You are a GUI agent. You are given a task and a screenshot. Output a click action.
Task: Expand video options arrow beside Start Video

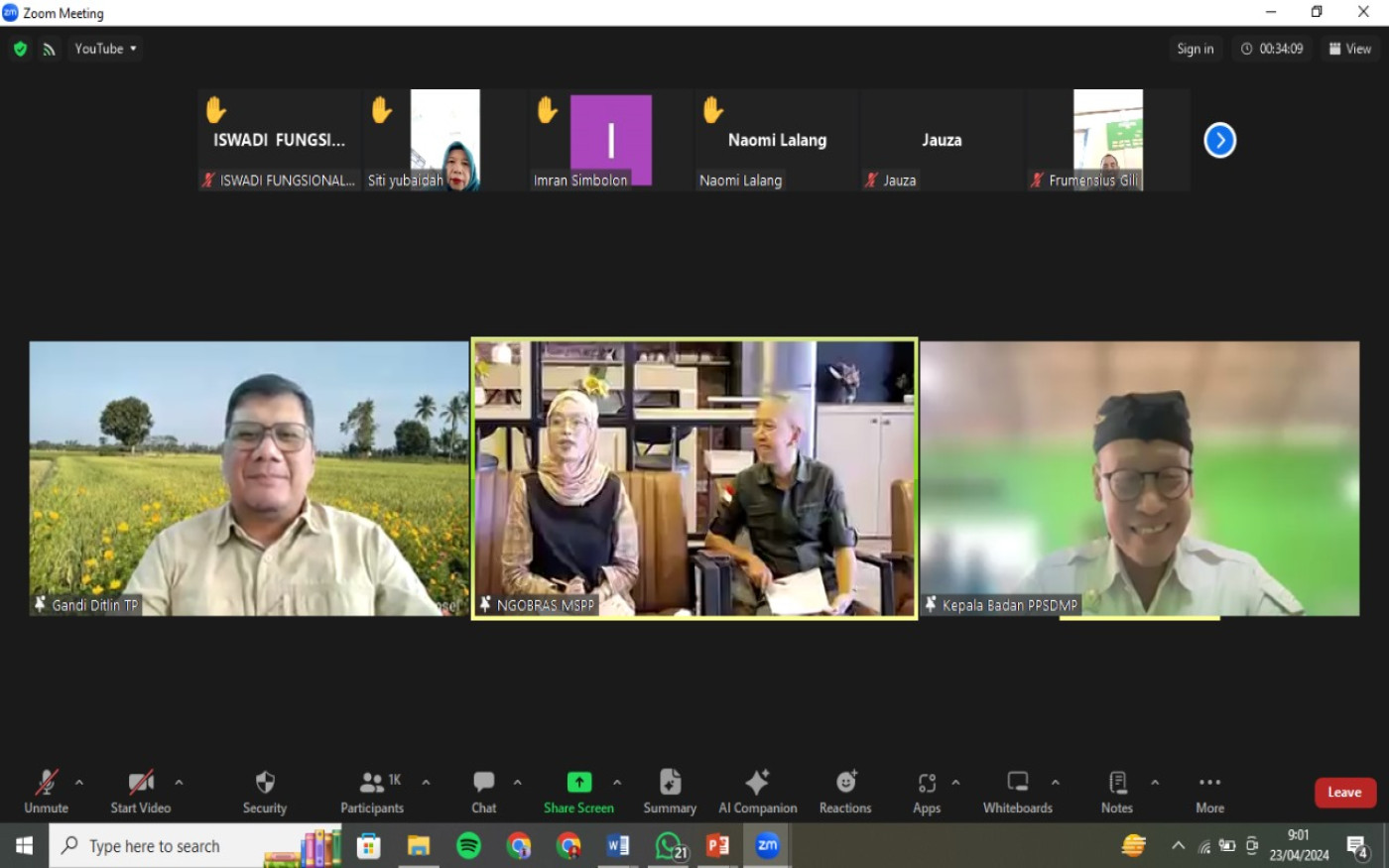pyautogui.click(x=179, y=783)
